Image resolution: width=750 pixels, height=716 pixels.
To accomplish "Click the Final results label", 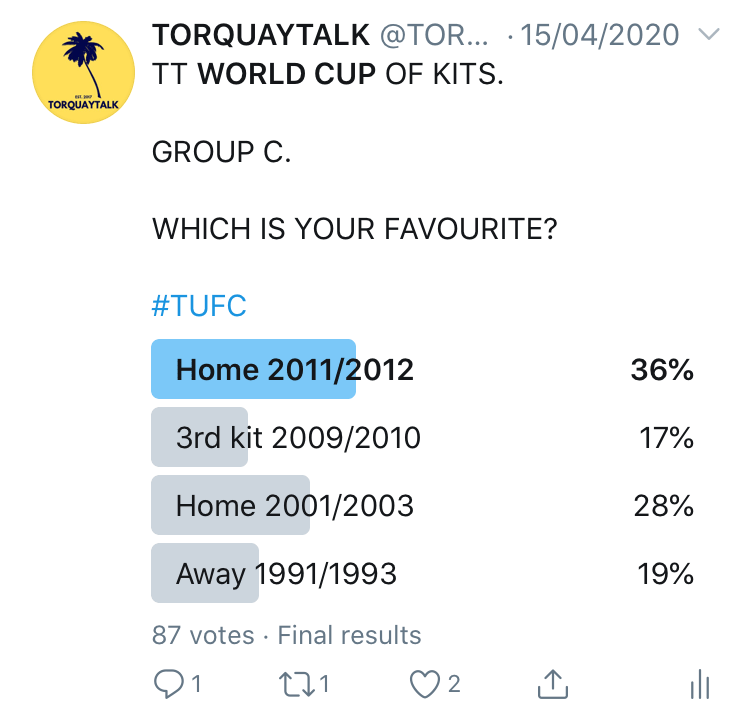I will [x=349, y=635].
